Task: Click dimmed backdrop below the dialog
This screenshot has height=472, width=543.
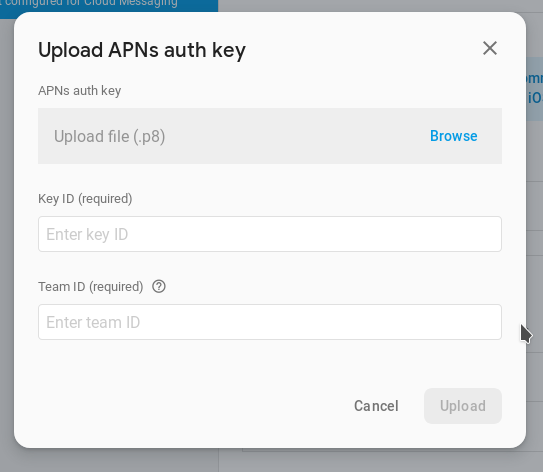Action: tap(272, 461)
